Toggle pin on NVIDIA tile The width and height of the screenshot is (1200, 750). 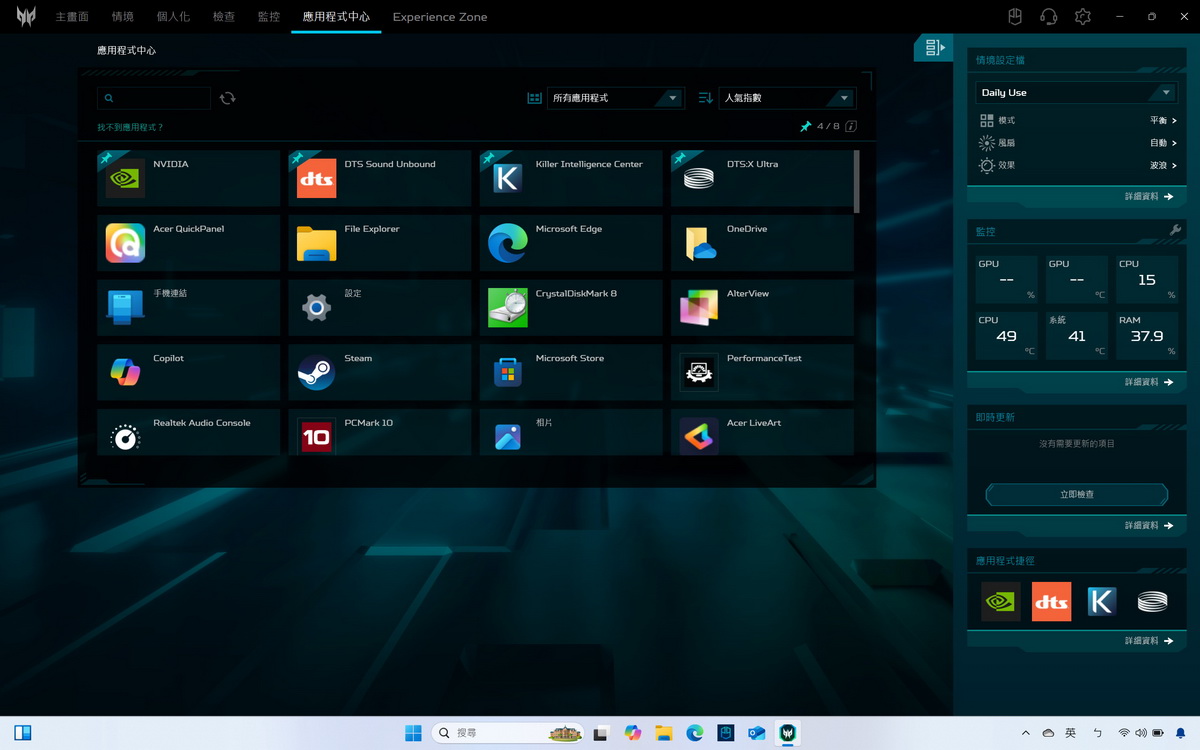coord(106,158)
